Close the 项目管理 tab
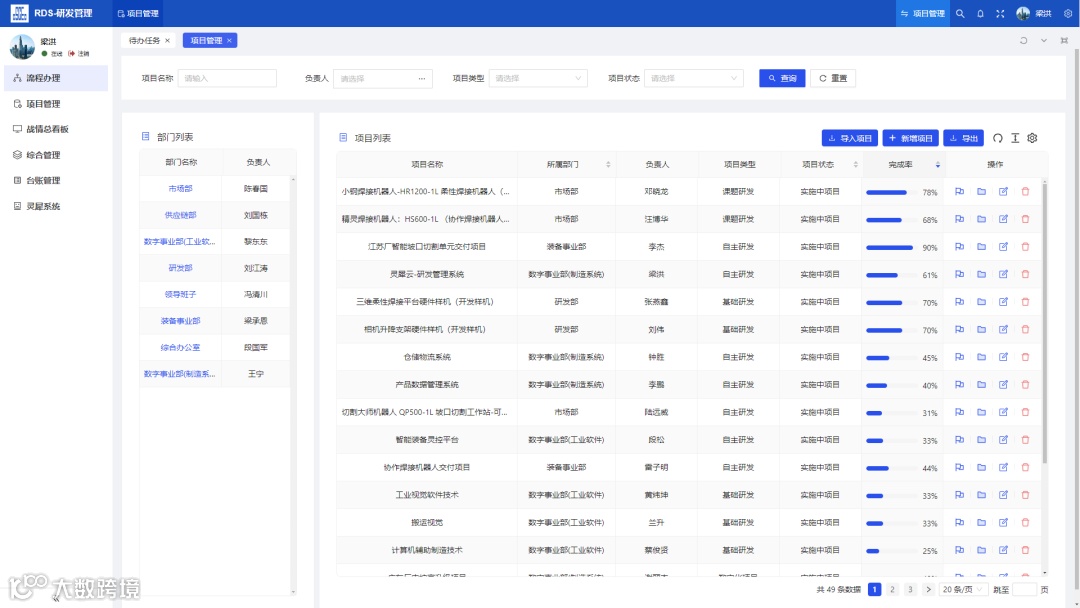 pyautogui.click(x=230, y=41)
